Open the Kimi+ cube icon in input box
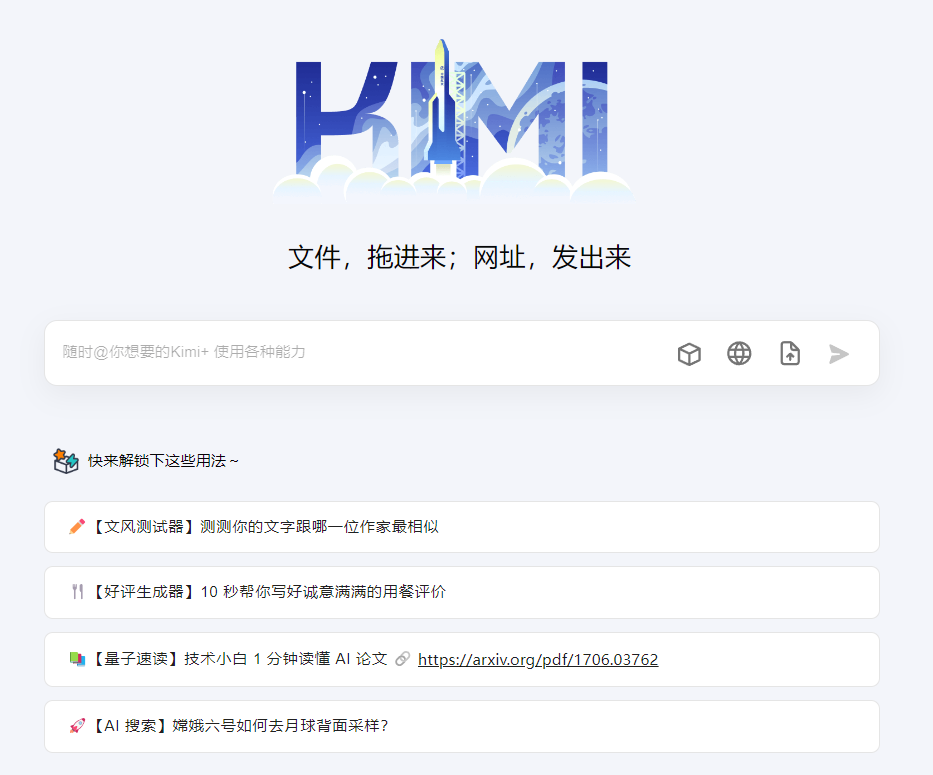The width and height of the screenshot is (933, 775). [x=689, y=354]
